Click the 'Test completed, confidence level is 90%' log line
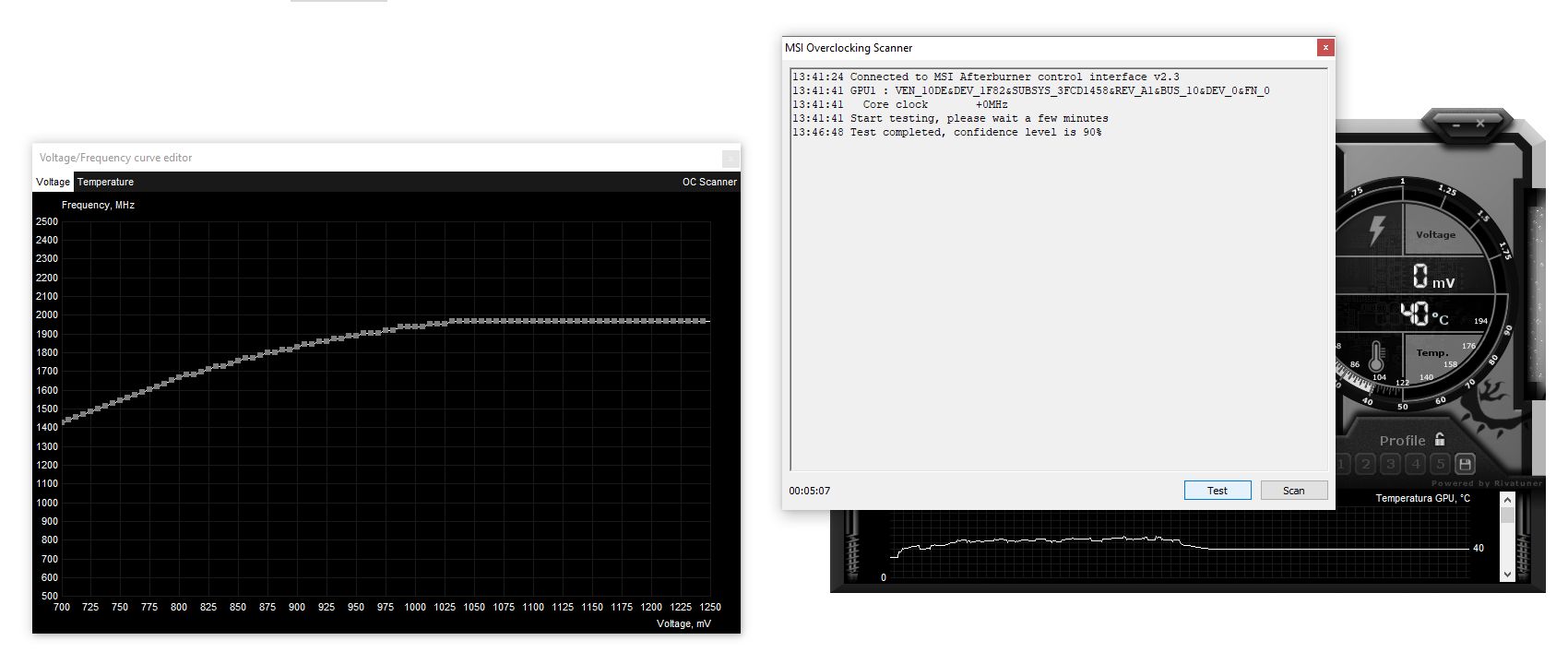The width and height of the screenshot is (1568, 664). 947,132
